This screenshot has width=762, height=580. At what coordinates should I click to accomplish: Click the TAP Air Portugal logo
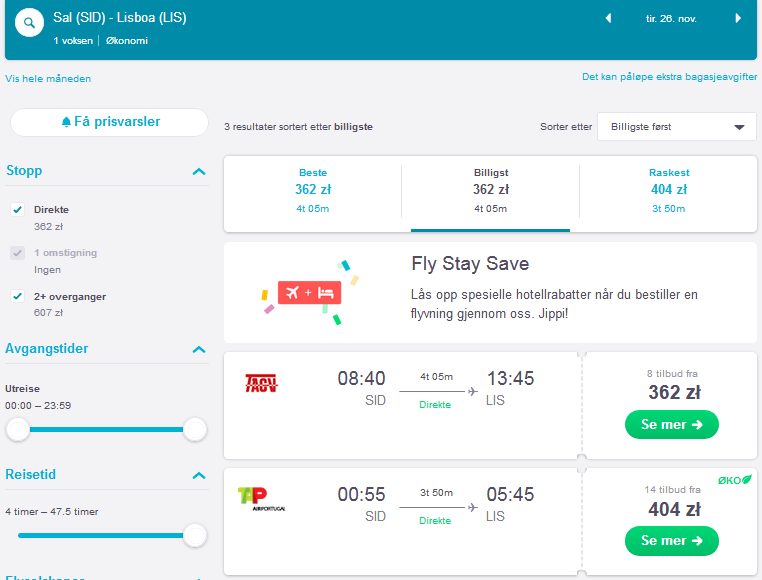tap(261, 499)
